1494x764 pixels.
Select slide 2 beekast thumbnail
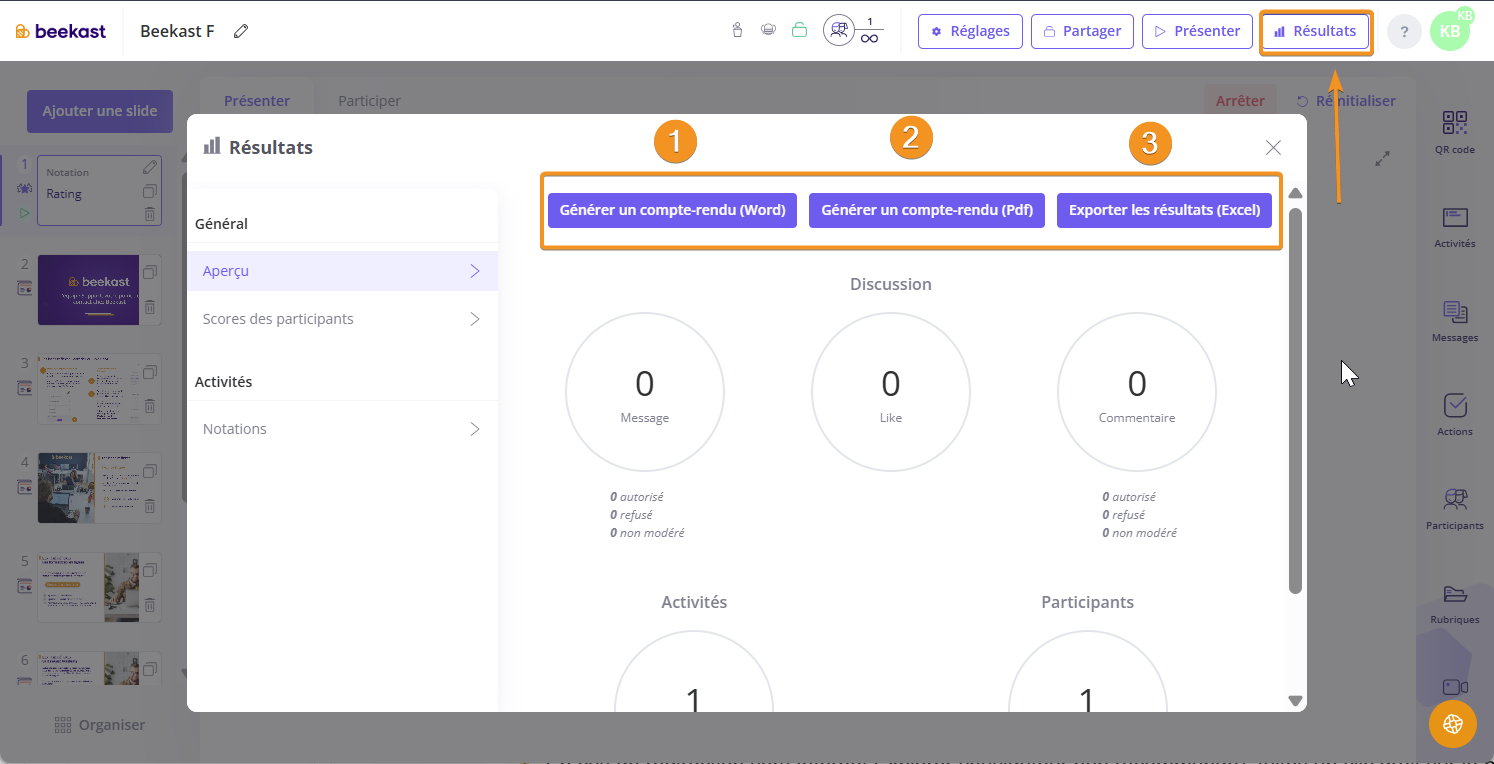[x=89, y=289]
